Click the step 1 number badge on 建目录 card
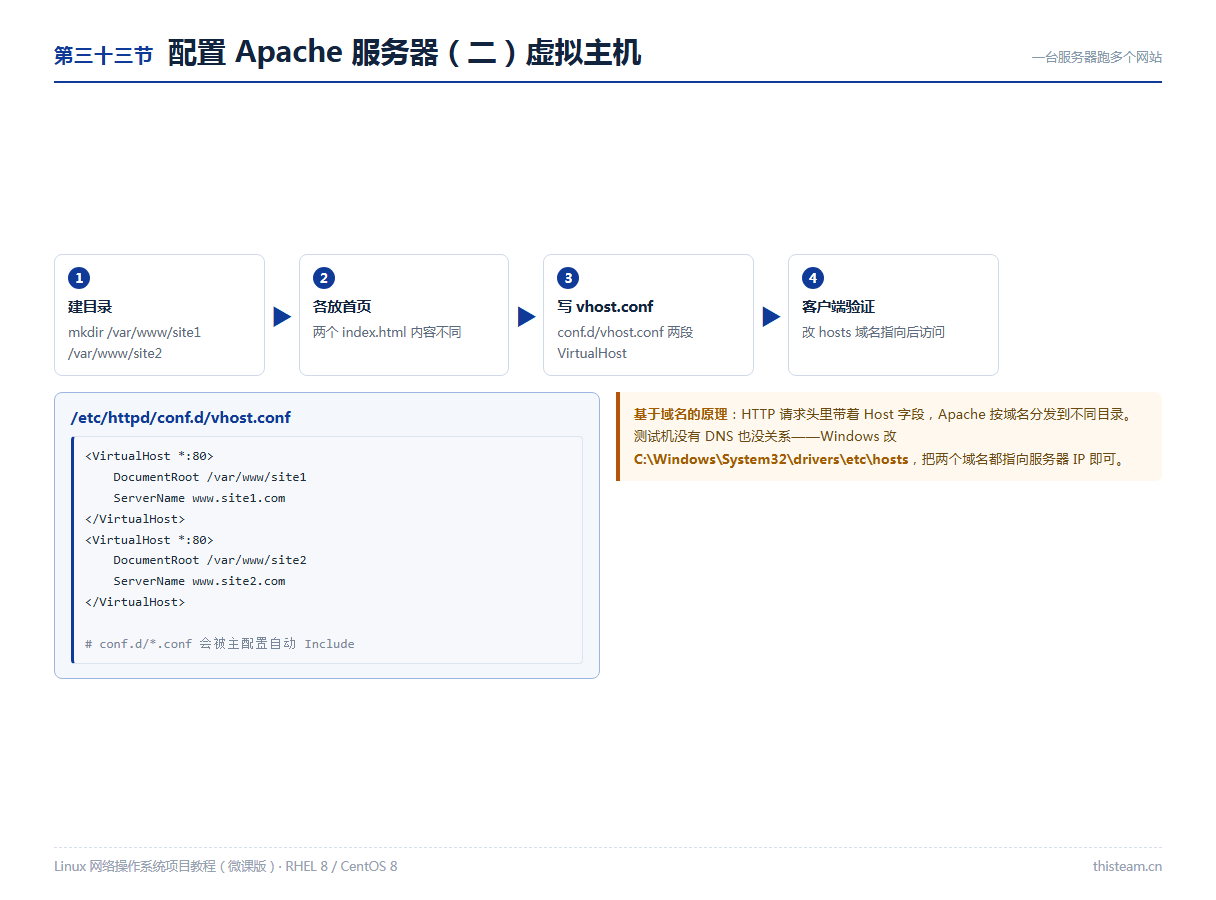Viewport: 1216px width, 900px height. tap(79, 278)
